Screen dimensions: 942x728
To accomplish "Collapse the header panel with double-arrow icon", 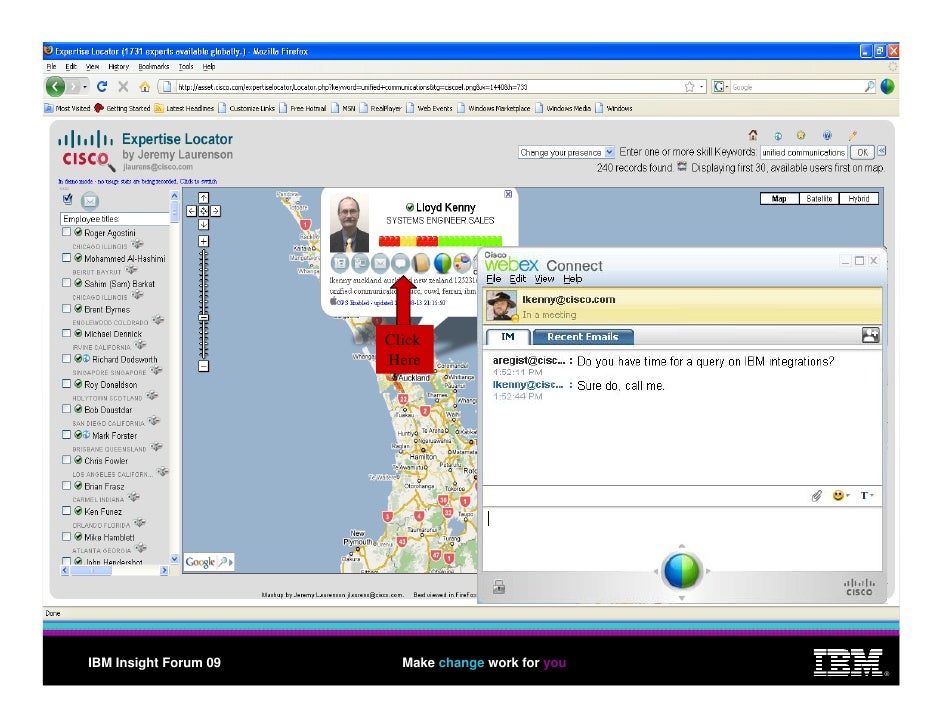I will 881,151.
